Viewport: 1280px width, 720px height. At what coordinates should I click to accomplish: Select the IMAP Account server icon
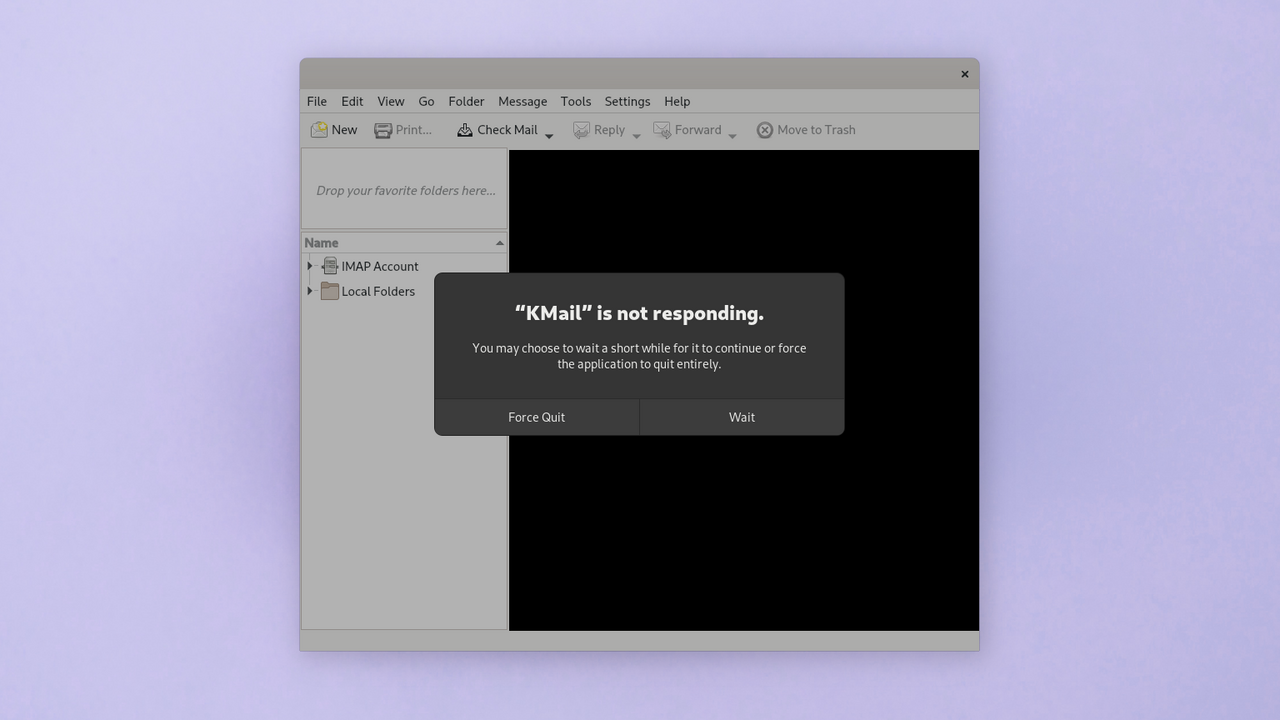pos(330,266)
